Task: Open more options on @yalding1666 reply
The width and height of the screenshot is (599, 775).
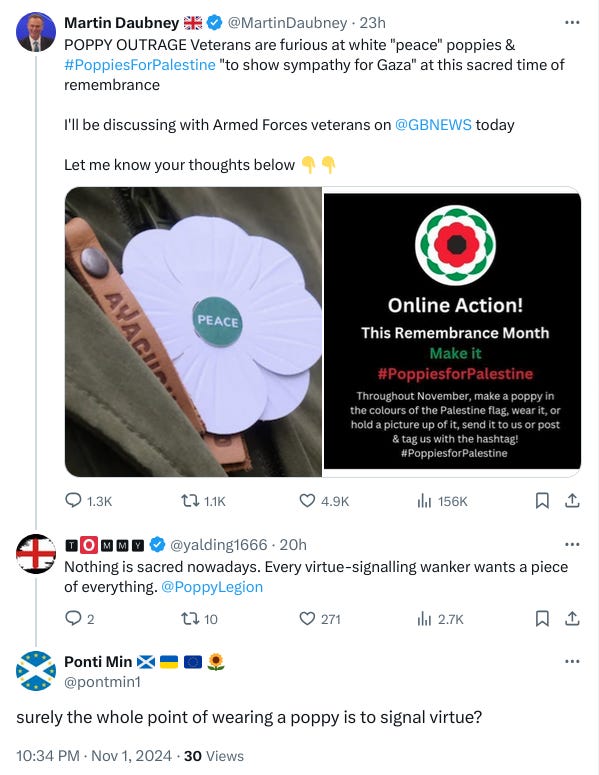Action: [x=572, y=545]
